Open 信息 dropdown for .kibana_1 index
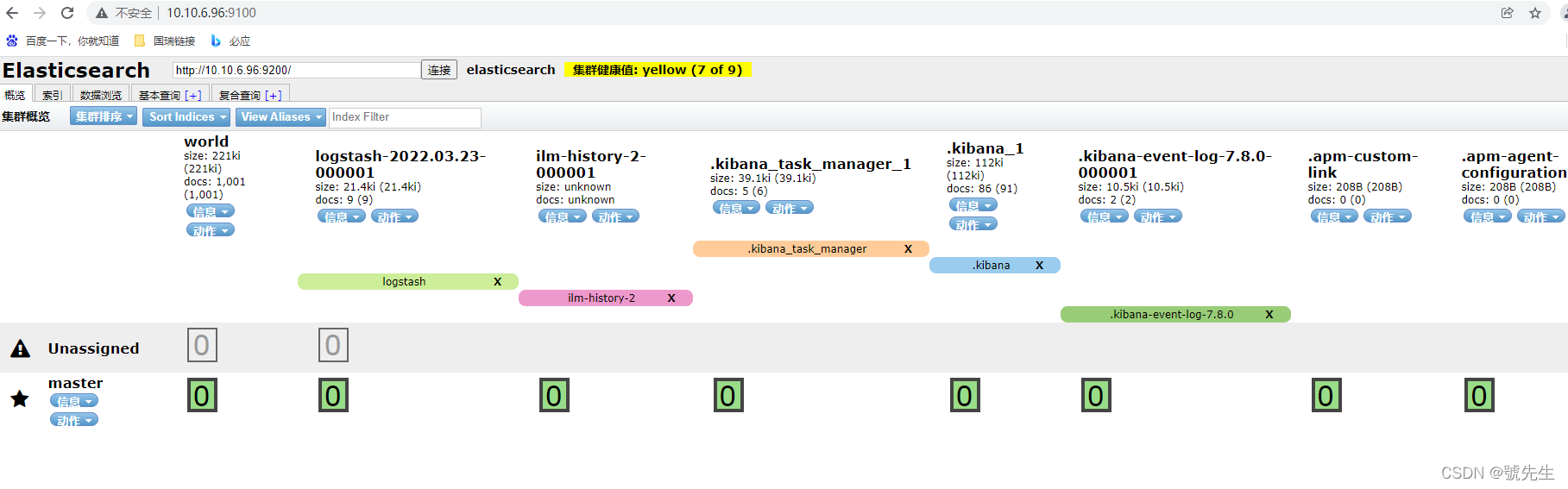1568x489 pixels. click(x=973, y=205)
